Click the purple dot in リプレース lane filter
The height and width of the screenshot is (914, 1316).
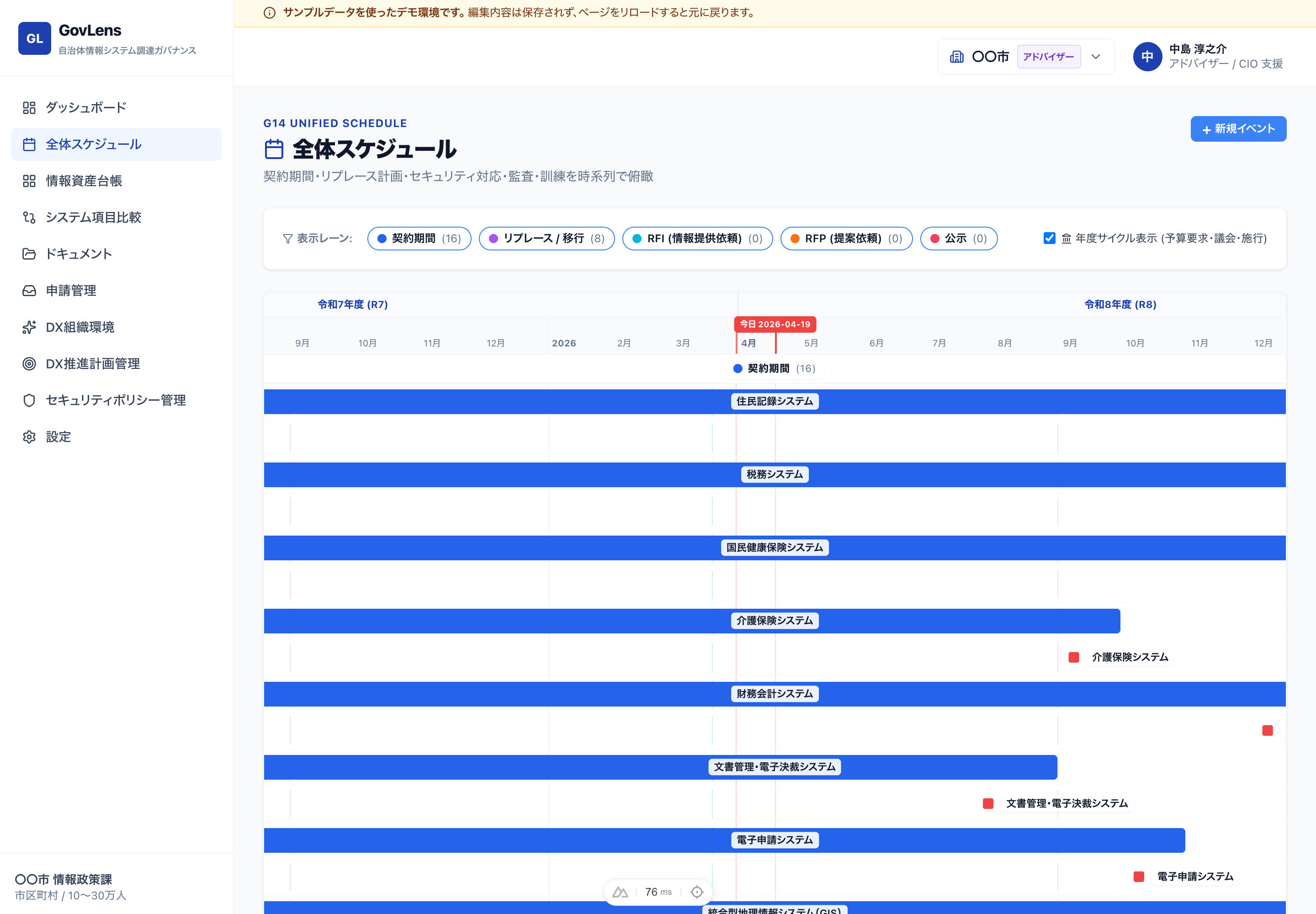click(x=493, y=239)
